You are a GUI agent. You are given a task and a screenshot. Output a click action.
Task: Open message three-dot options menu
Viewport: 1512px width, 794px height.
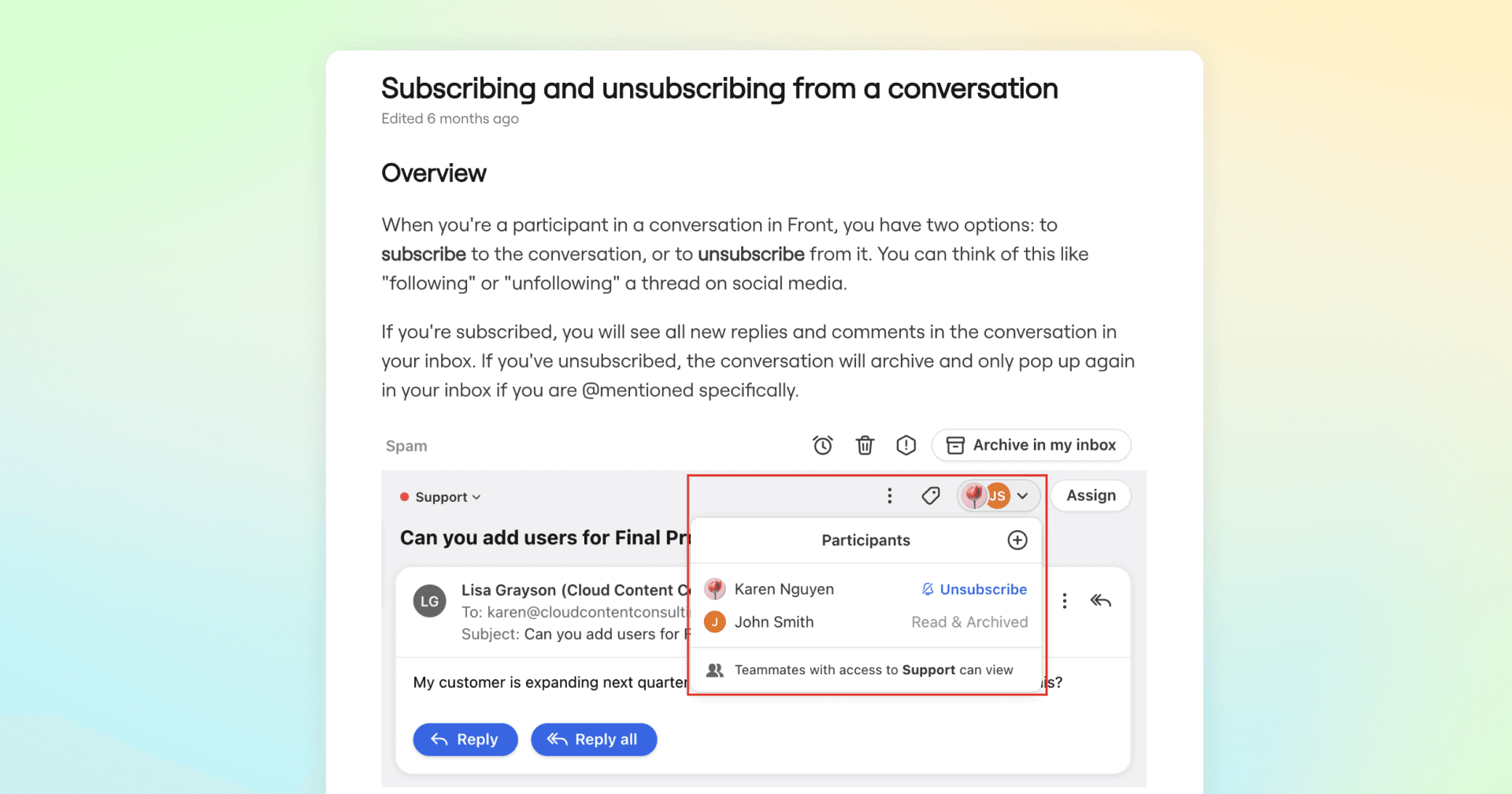coord(1065,601)
